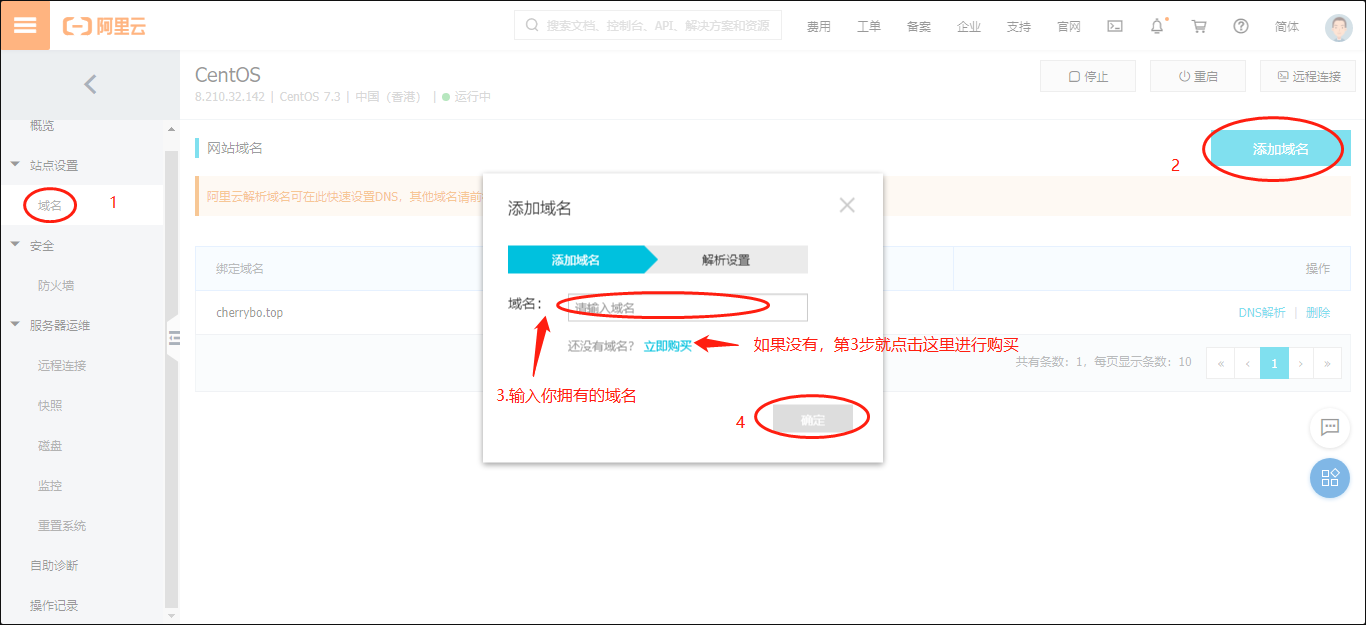Select the cherrybo.top row text
Viewport: 1366px width, 625px height.
(x=249, y=313)
